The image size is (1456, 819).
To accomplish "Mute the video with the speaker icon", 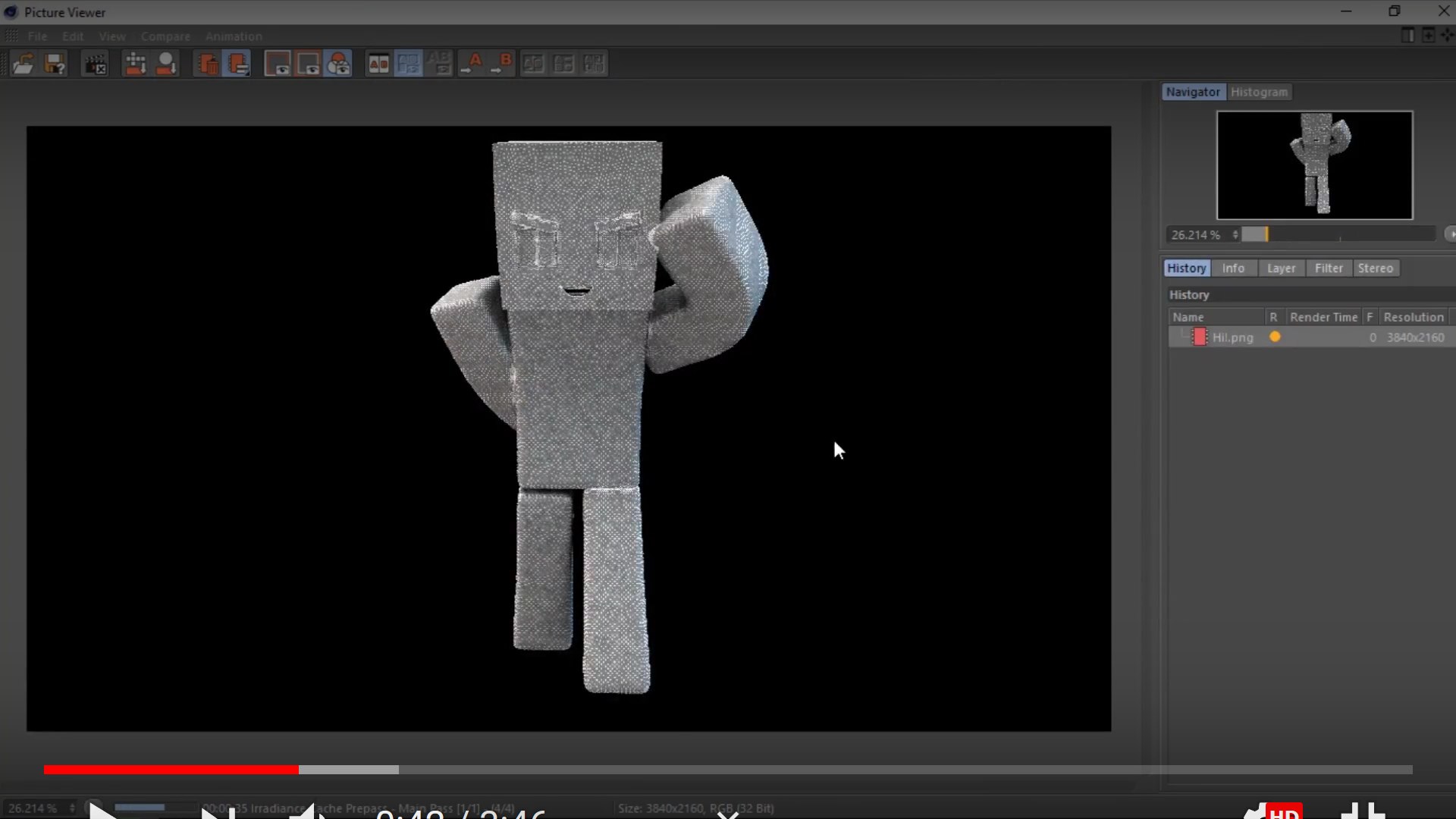I will point(307,812).
